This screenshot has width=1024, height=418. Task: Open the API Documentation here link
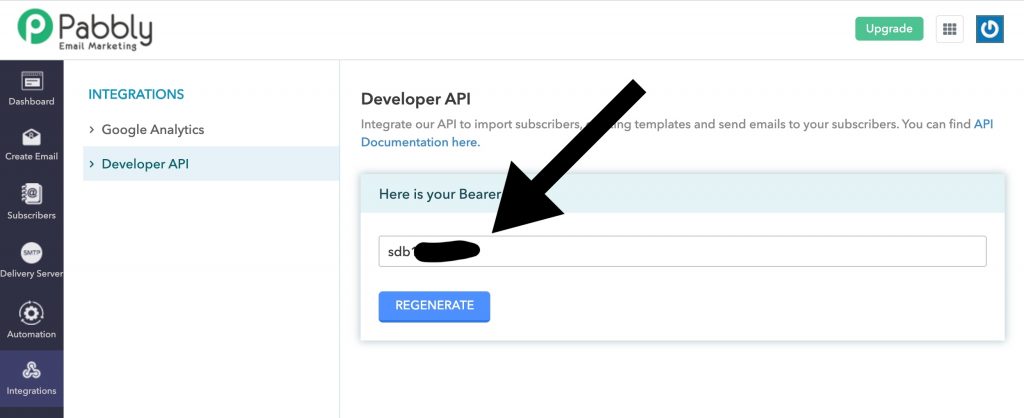[x=420, y=142]
